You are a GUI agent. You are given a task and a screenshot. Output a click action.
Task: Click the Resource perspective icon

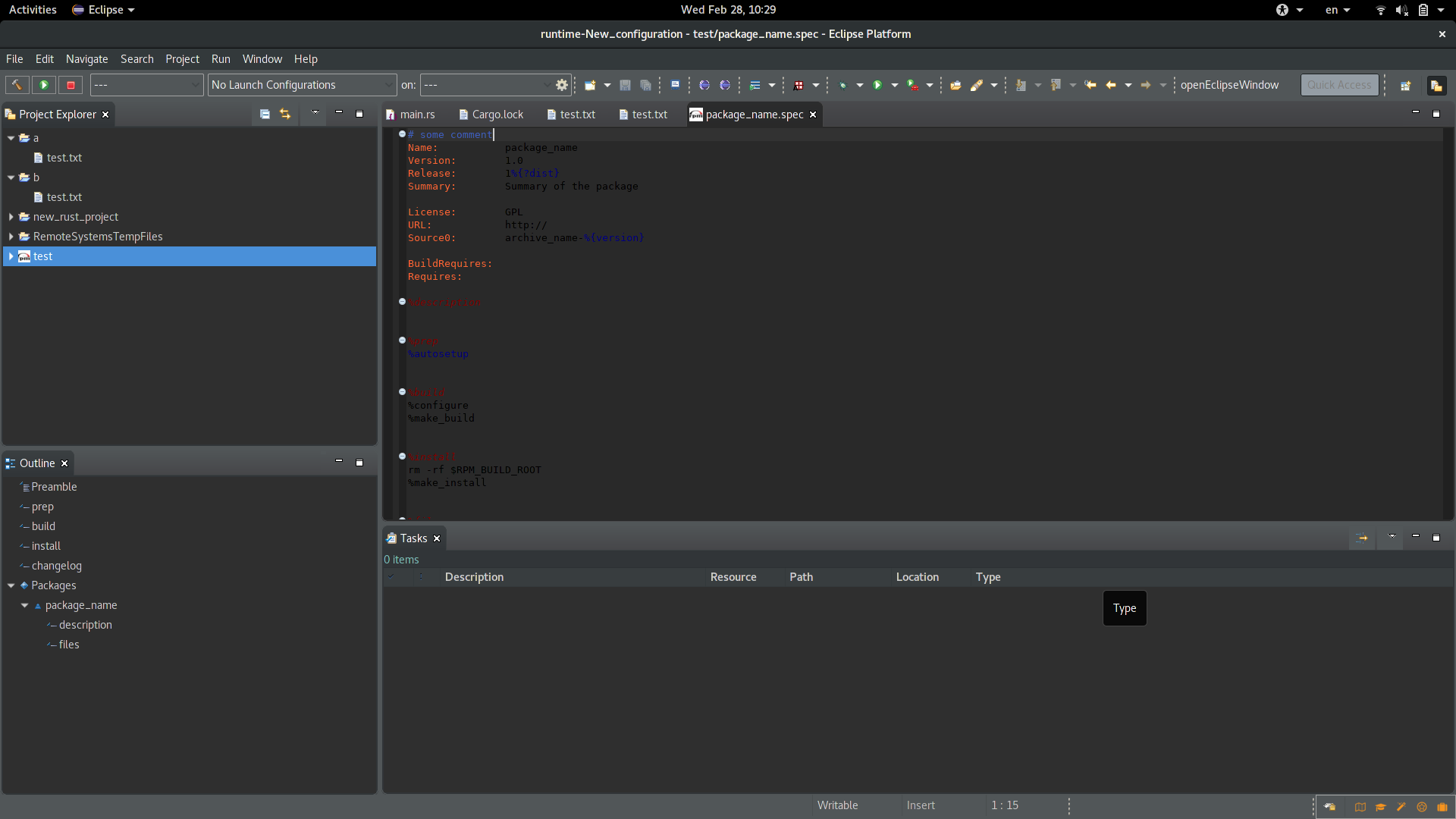(1436, 85)
